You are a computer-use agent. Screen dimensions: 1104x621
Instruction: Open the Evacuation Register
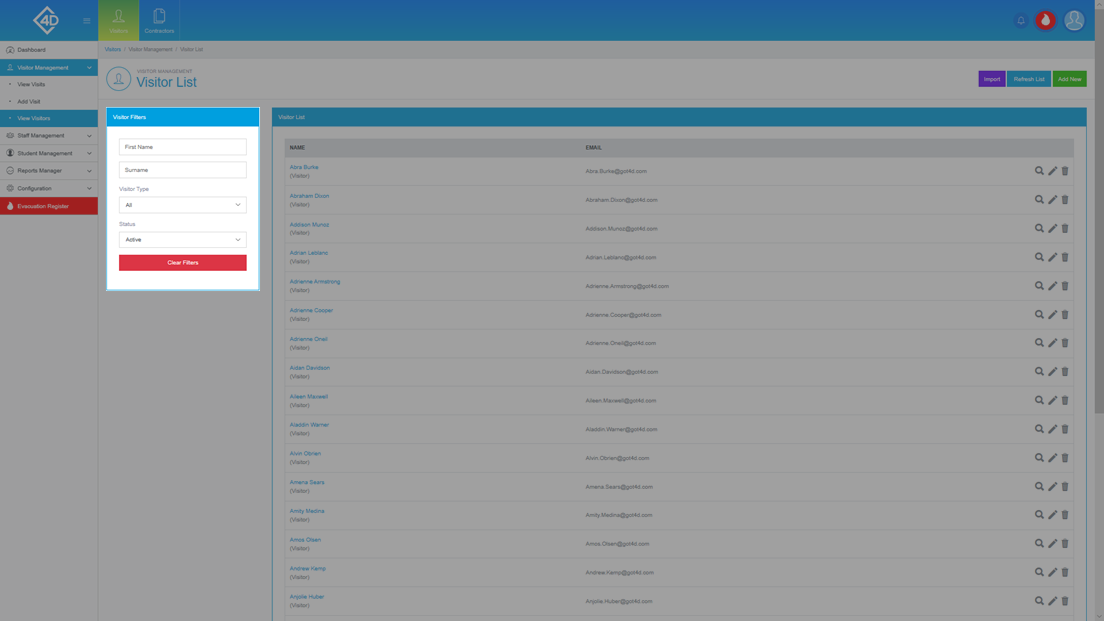pyautogui.click(x=49, y=206)
